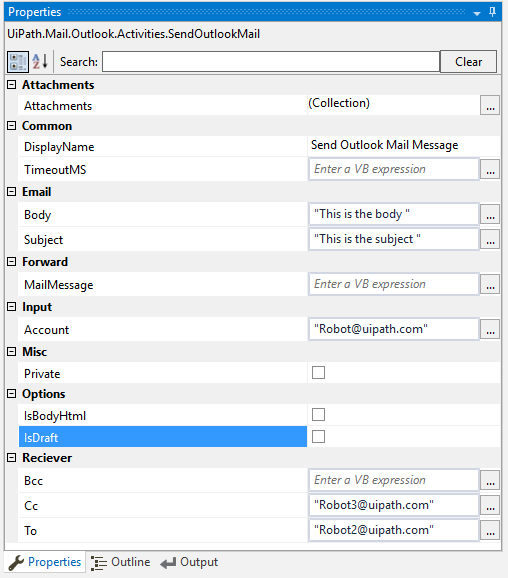Open expression editor for Bcc

point(490,481)
